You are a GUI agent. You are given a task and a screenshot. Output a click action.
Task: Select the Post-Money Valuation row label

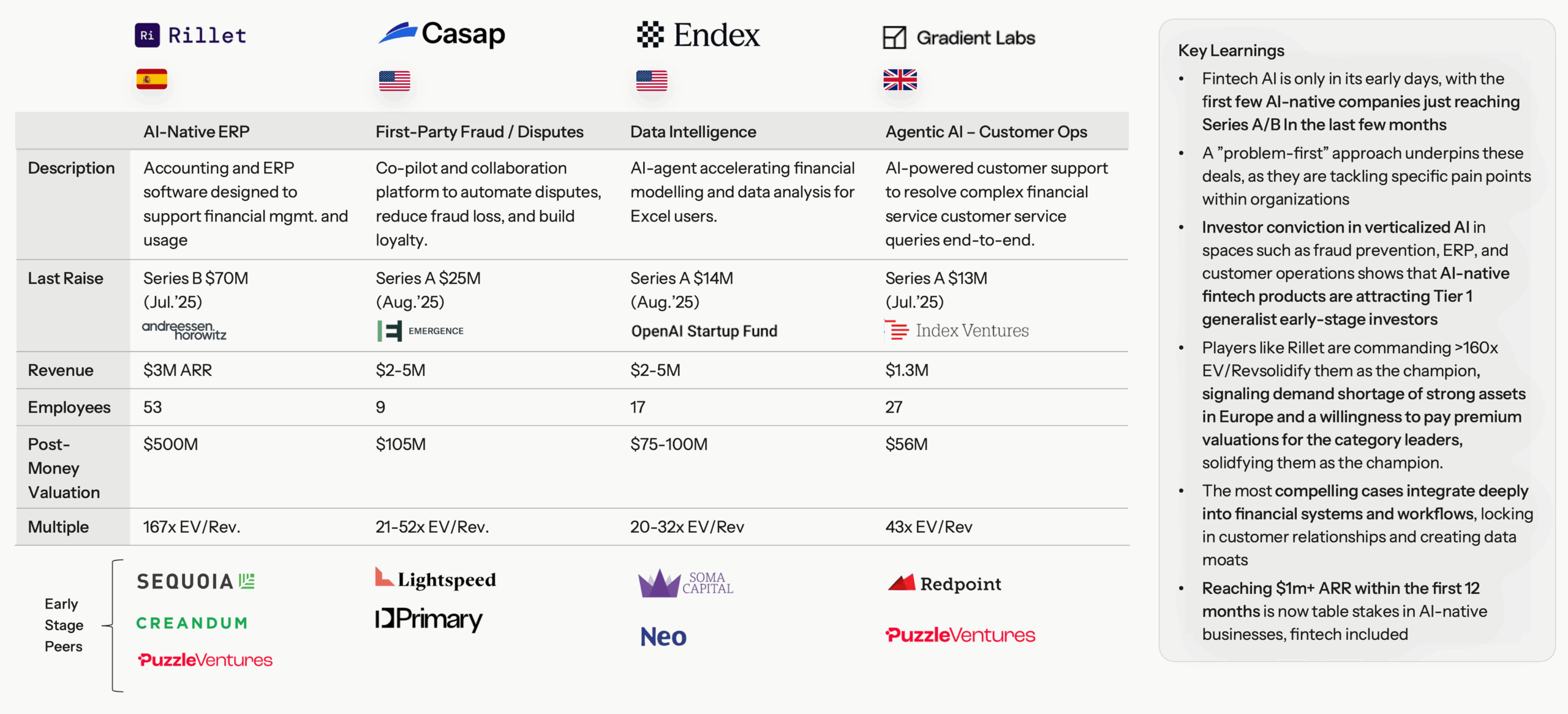coord(64,468)
